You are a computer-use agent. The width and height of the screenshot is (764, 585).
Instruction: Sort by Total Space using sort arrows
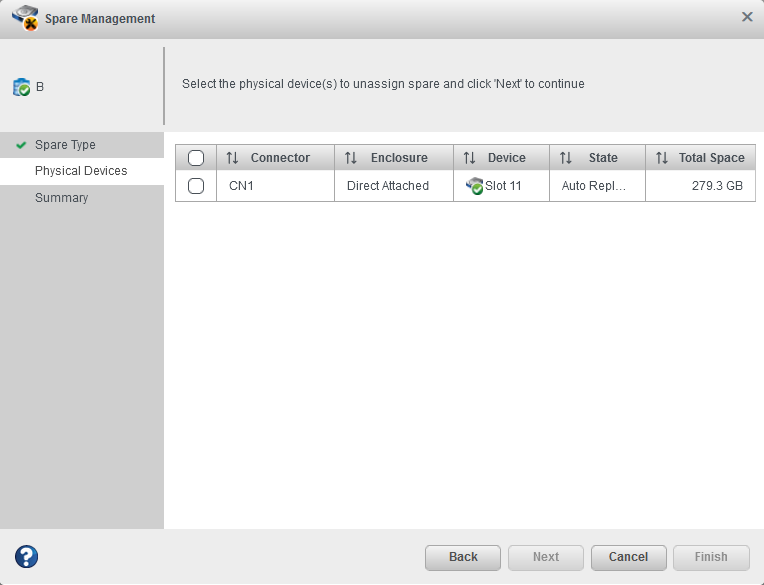tap(661, 158)
